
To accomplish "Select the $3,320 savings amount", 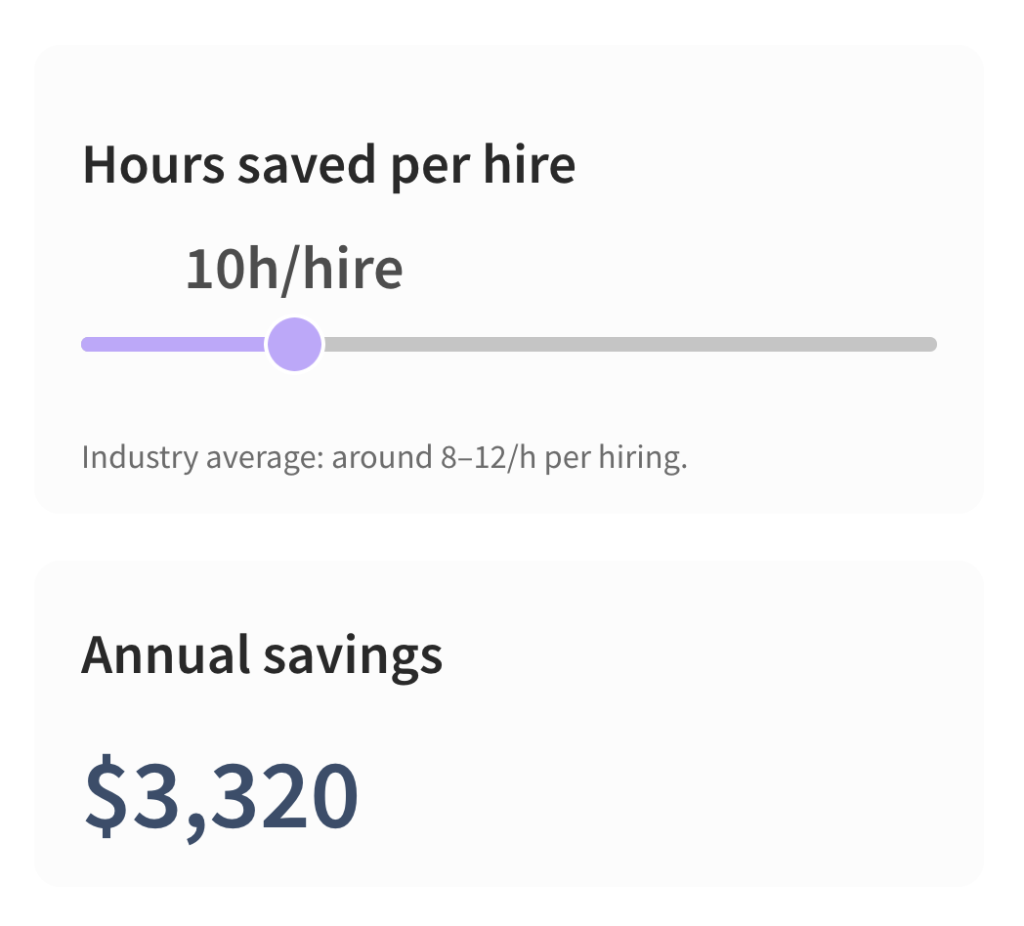I will (221, 795).
